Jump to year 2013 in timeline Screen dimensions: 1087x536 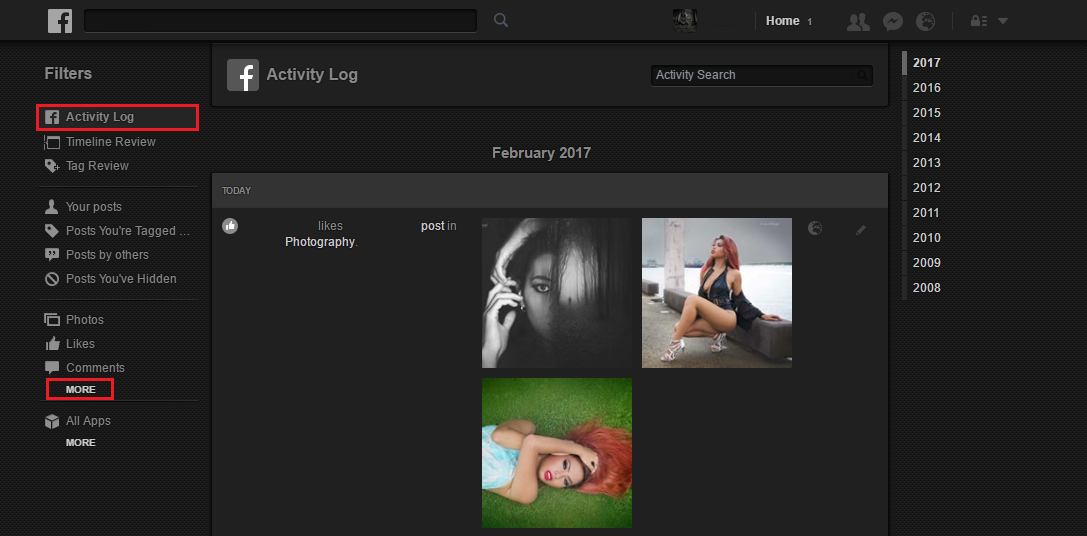tap(926, 162)
